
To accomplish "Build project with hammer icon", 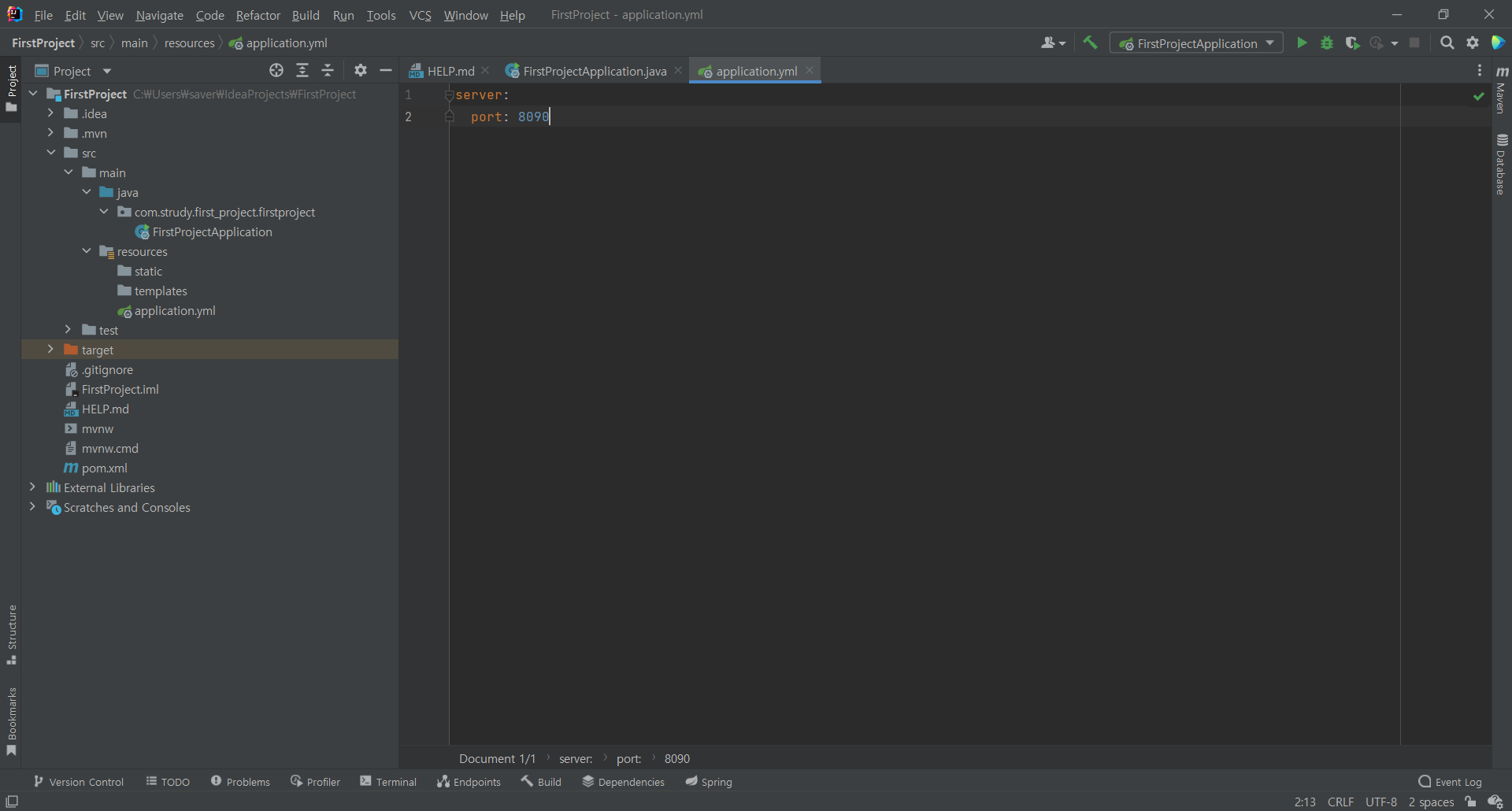I will click(x=1090, y=43).
